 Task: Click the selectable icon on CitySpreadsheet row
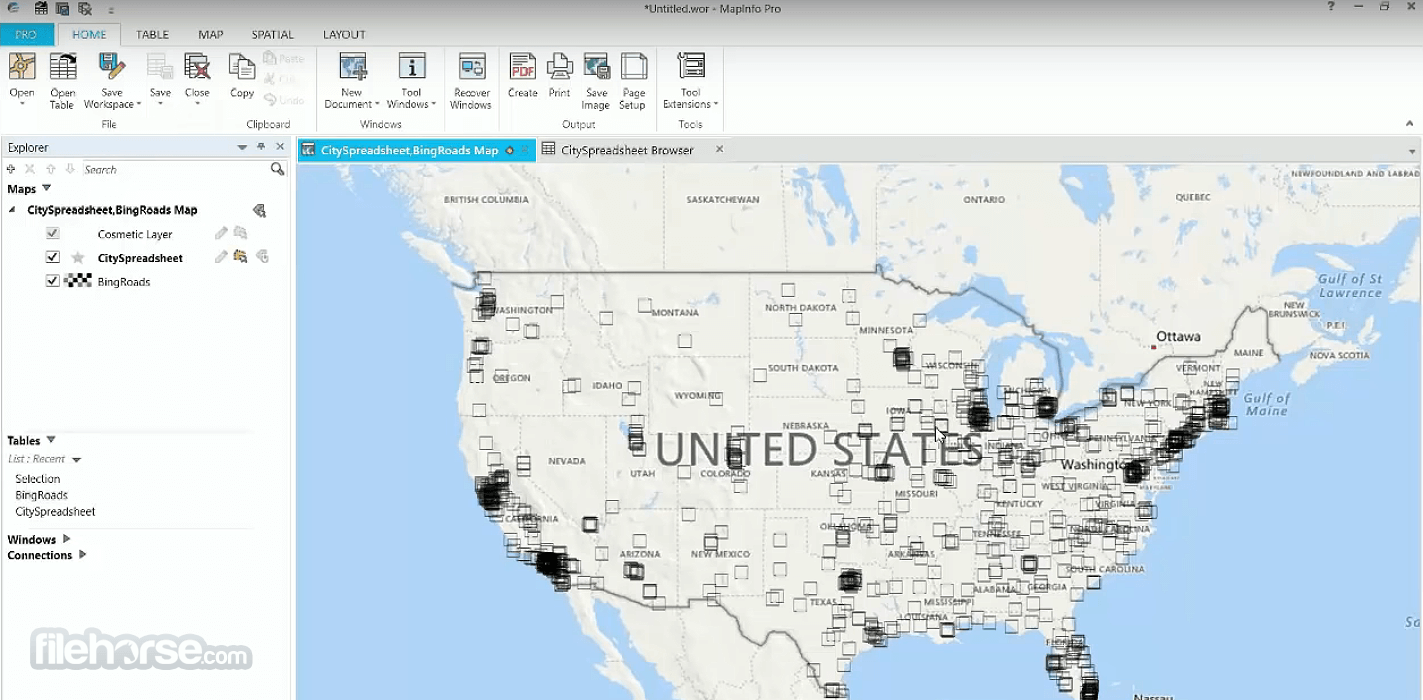pos(240,257)
